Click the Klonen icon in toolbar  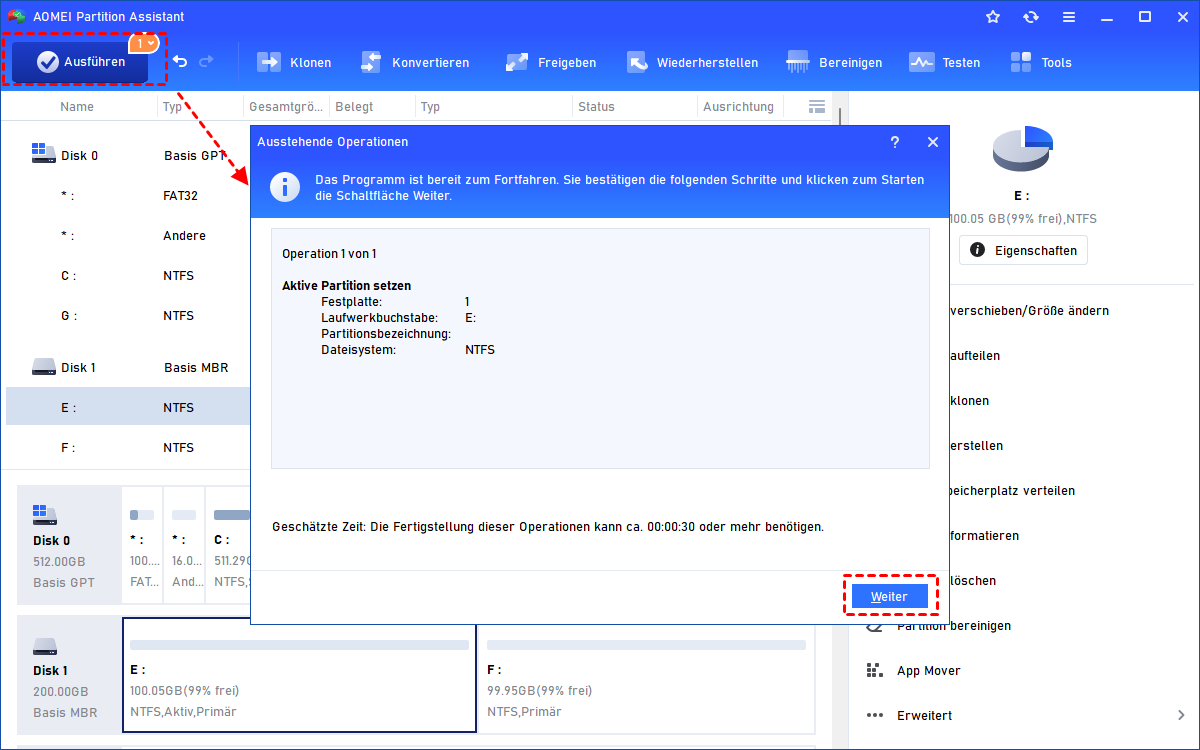pos(269,62)
